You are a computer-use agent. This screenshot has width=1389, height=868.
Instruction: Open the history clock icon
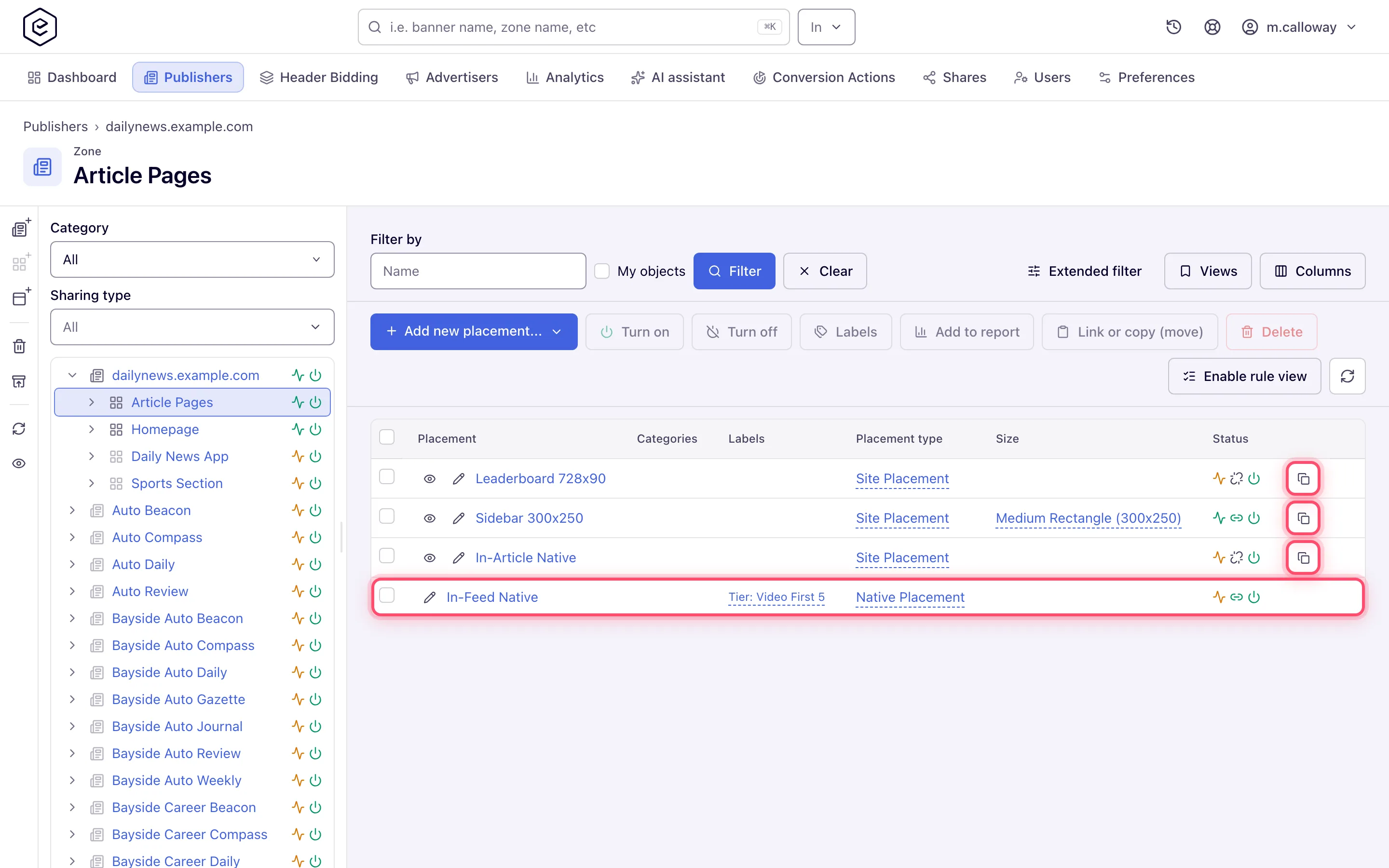point(1173,27)
